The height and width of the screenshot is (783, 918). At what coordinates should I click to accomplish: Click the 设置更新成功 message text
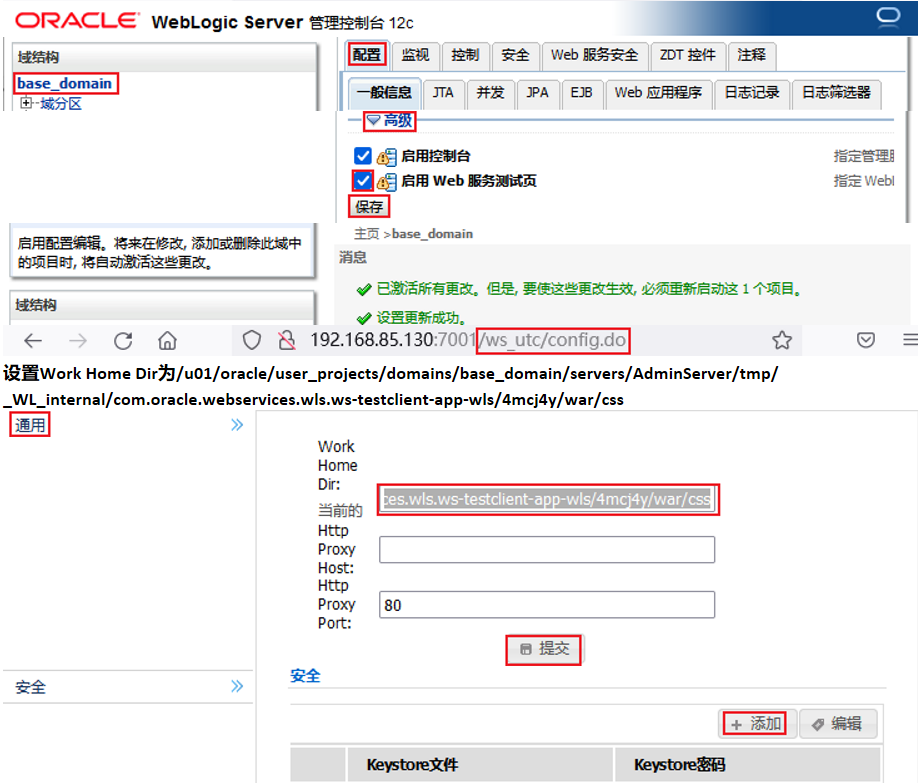tap(422, 318)
